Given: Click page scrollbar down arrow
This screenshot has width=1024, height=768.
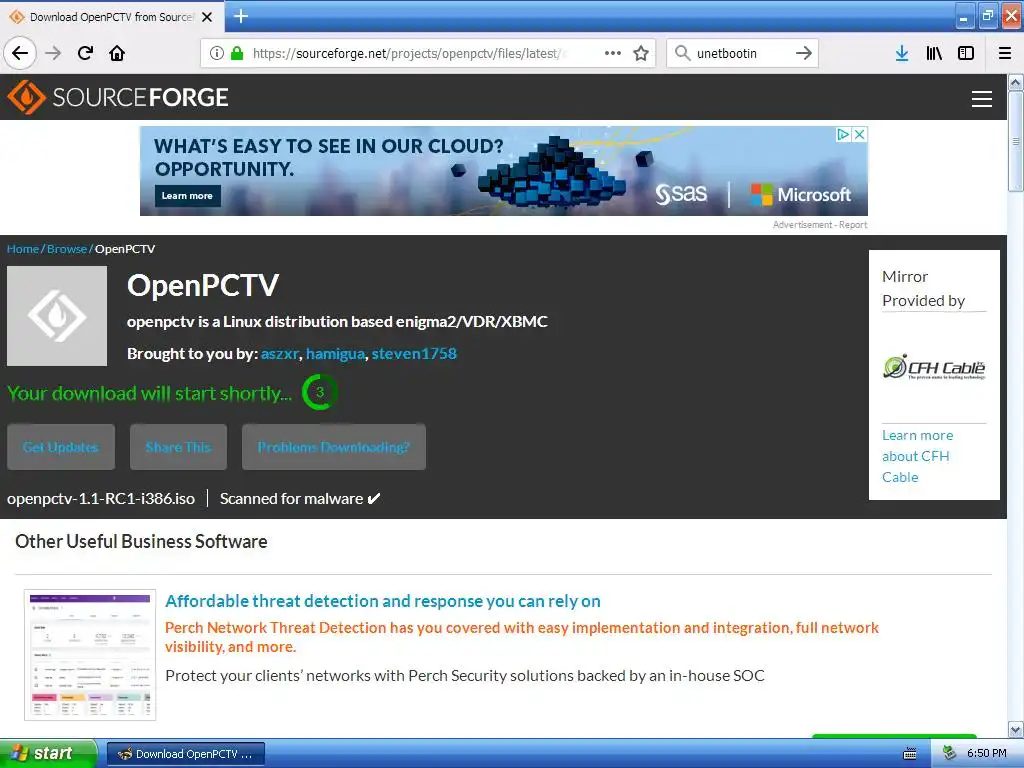Looking at the screenshot, I should (1016, 729).
